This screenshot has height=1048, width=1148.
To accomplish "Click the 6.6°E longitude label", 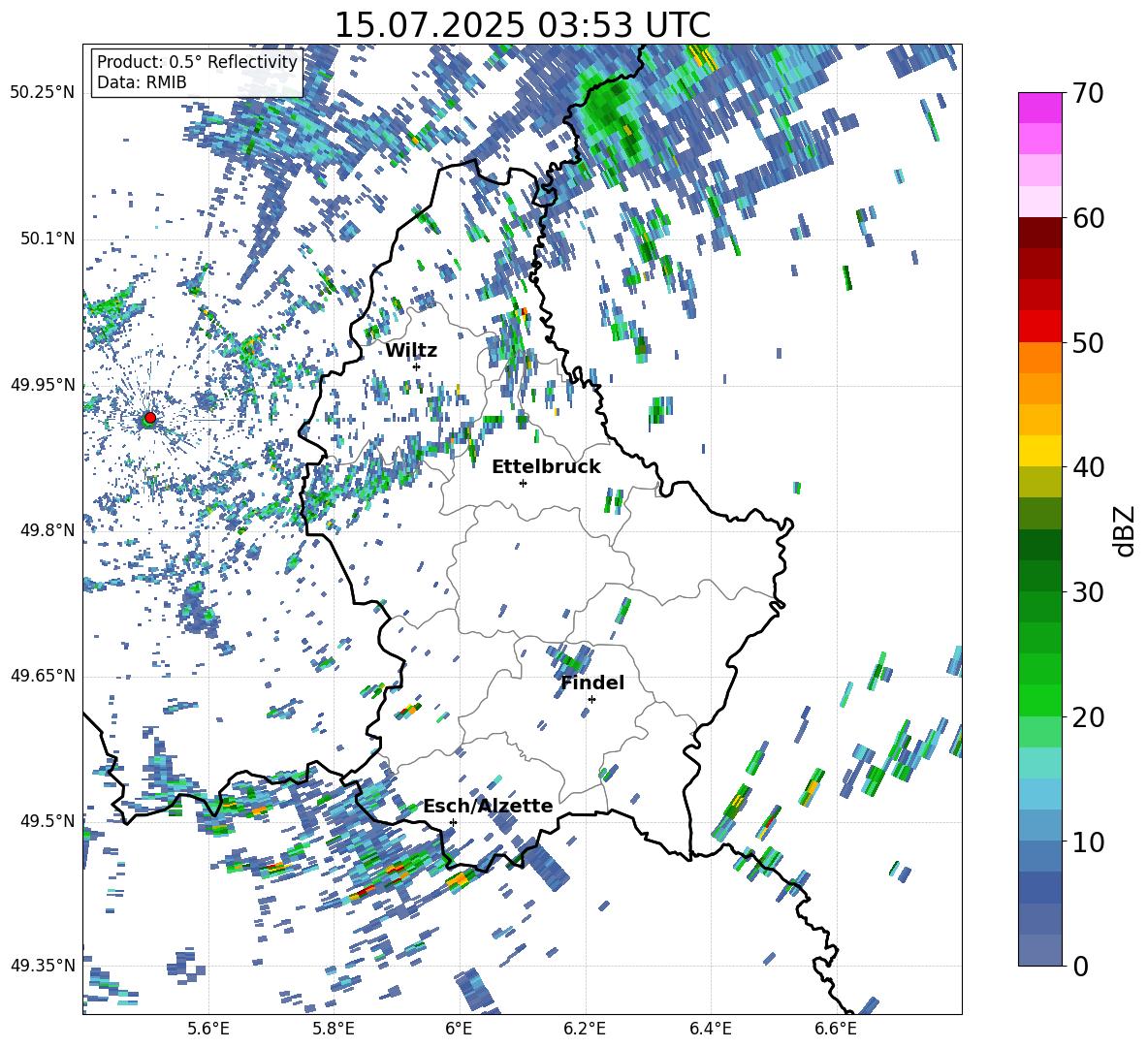I will click(836, 1029).
